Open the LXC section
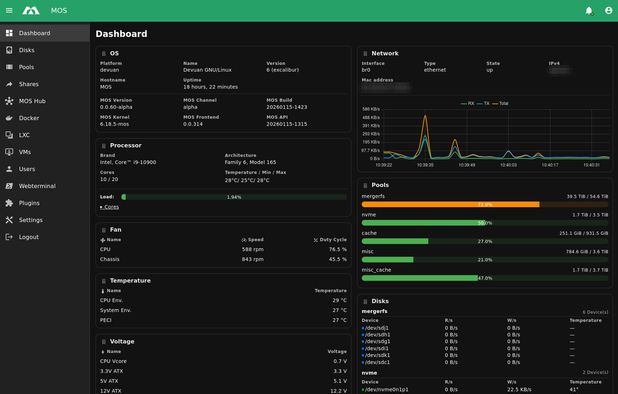Viewport: 618px width, 394px height. [x=45, y=135]
